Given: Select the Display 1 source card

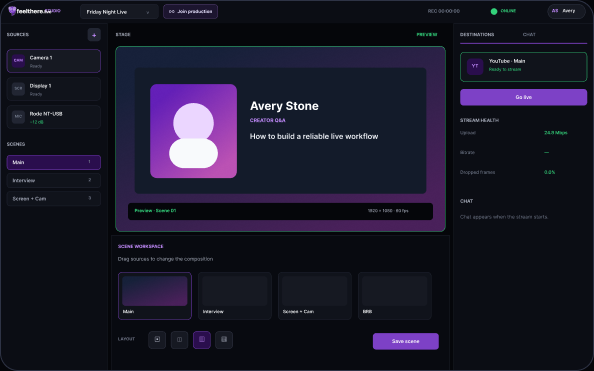Looking at the screenshot, I should pos(53,89).
